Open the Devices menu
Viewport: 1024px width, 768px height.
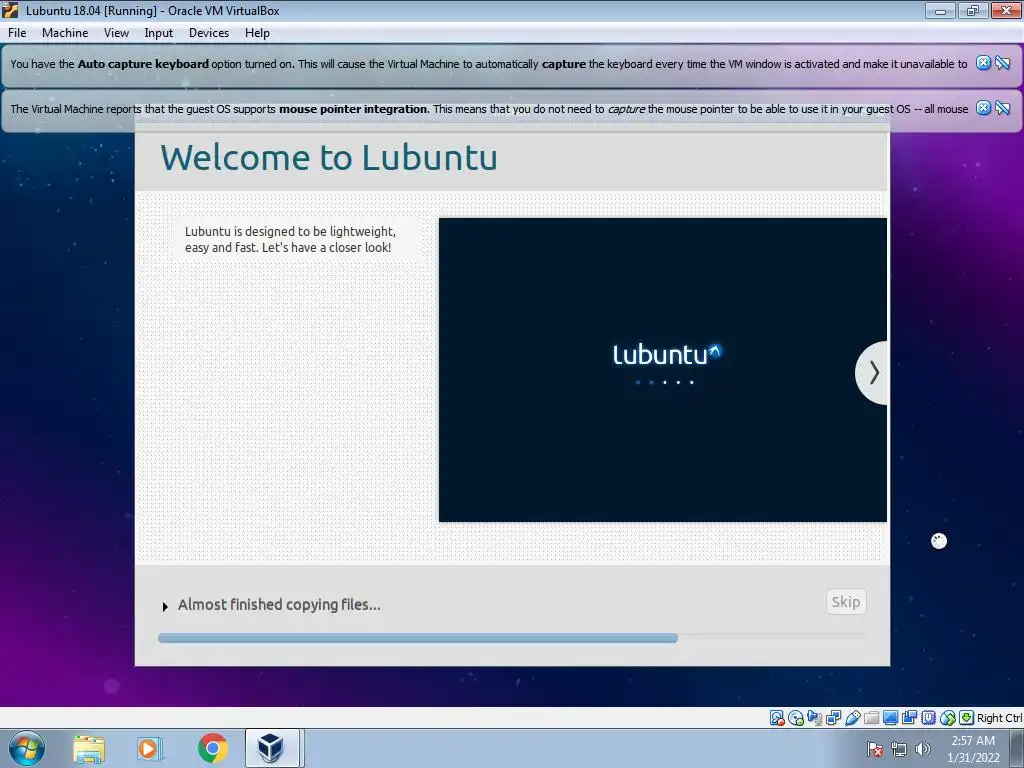[x=209, y=33]
